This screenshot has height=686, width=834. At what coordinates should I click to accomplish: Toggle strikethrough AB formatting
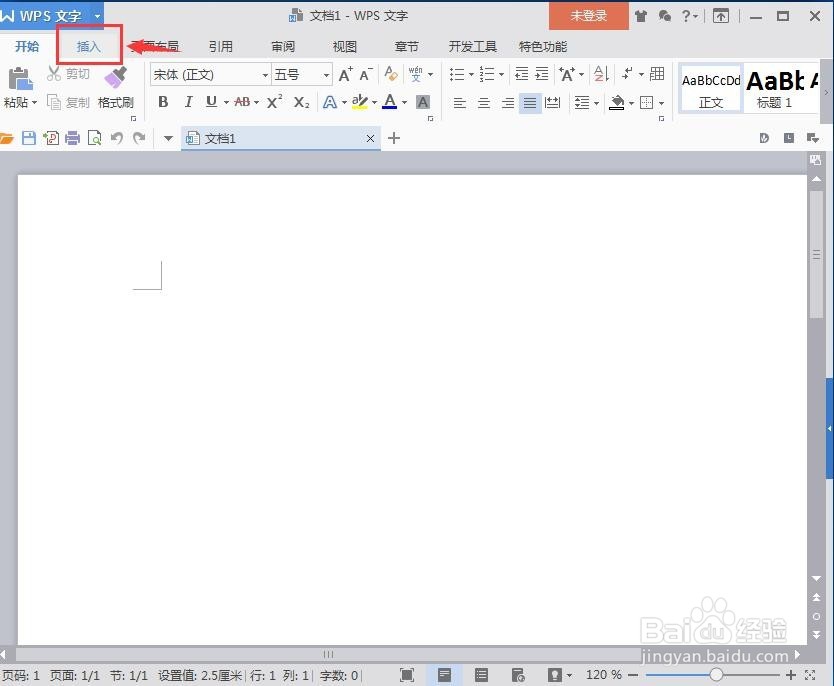click(242, 102)
